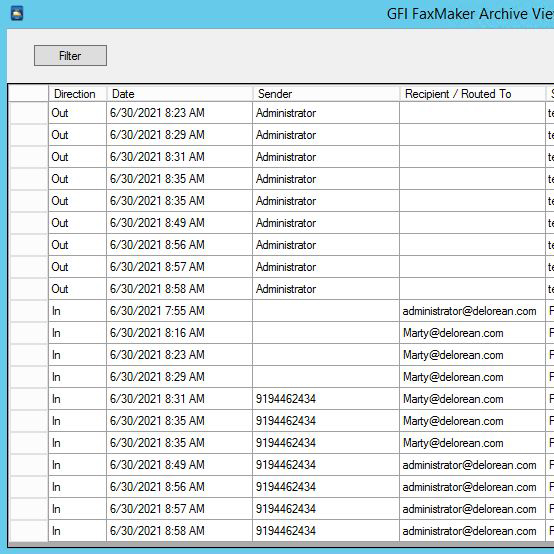Click empty recipient cell in the Out 8:57 AM row
Image resolution: width=554 pixels, height=554 pixels.
(x=473, y=267)
